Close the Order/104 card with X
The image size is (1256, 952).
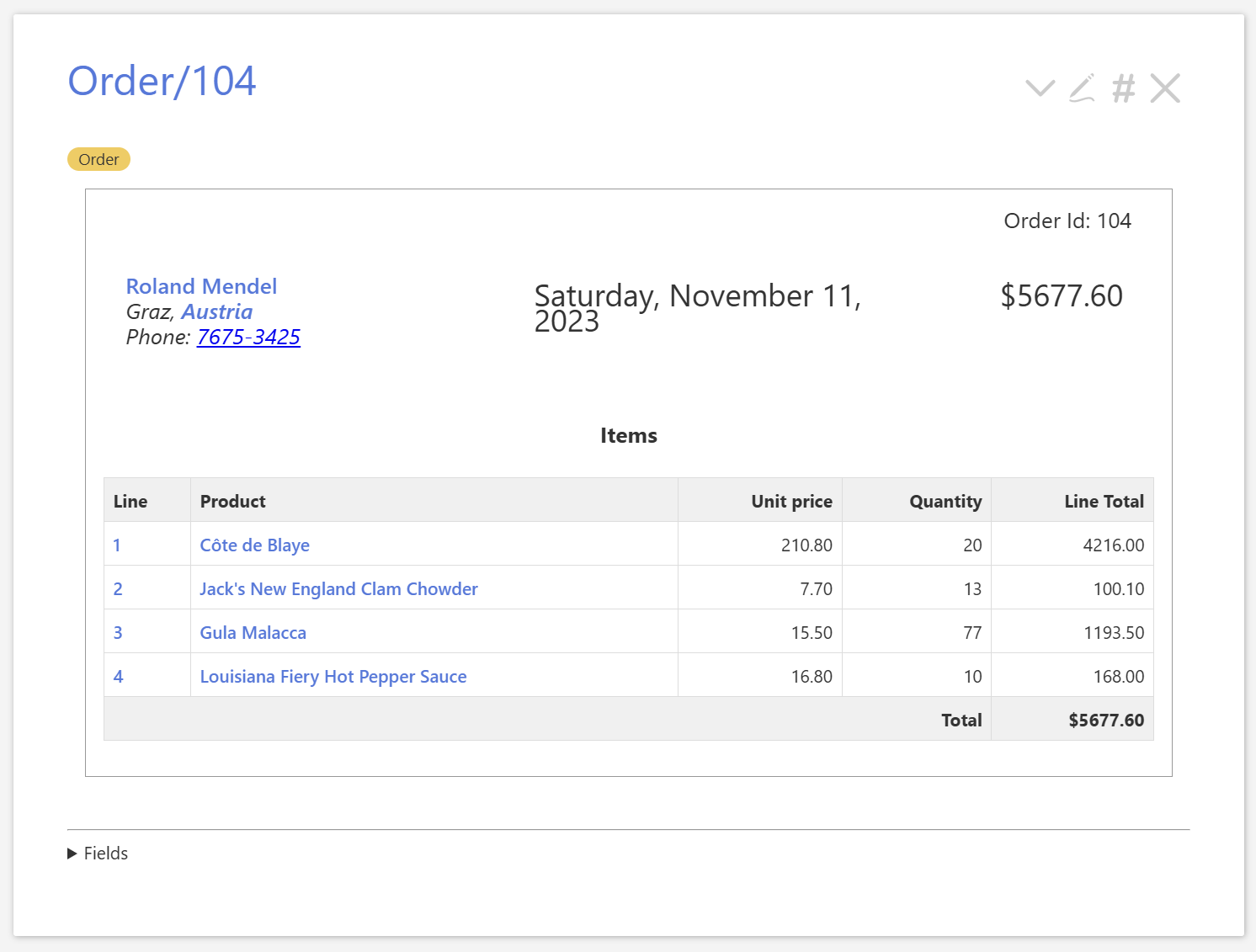(x=1165, y=88)
